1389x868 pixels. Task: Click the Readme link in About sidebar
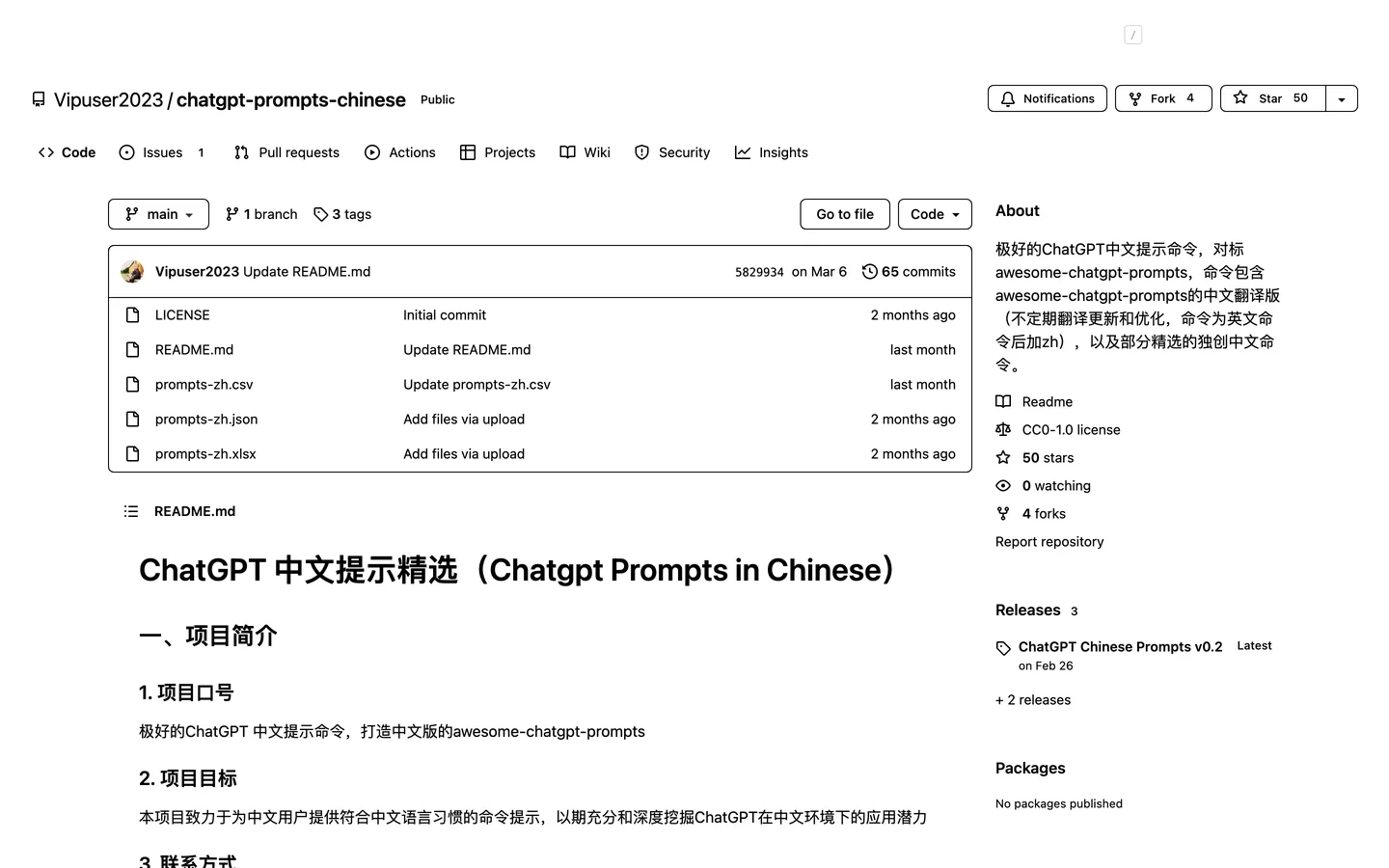1048,401
